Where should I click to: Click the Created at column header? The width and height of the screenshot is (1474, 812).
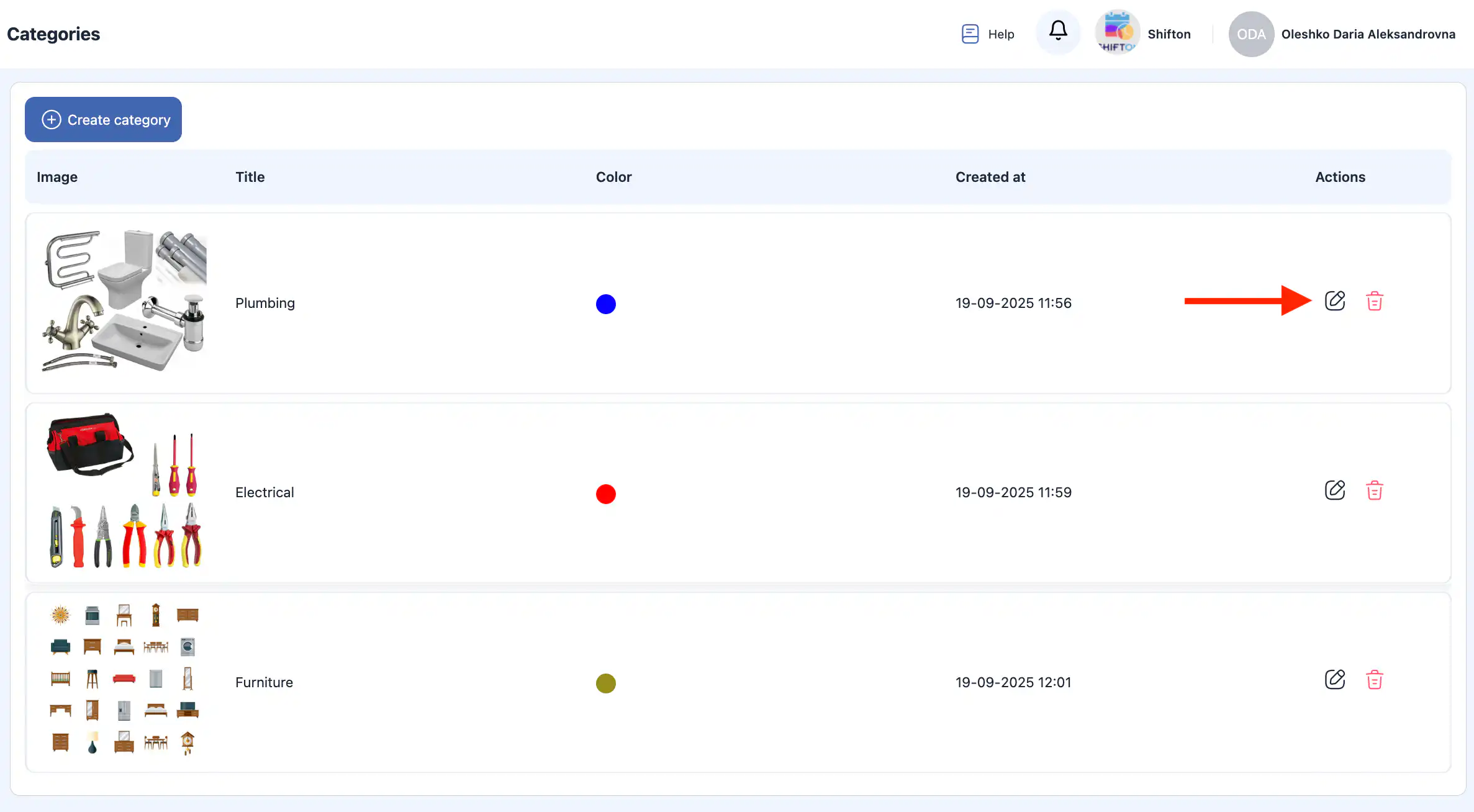[x=990, y=177]
